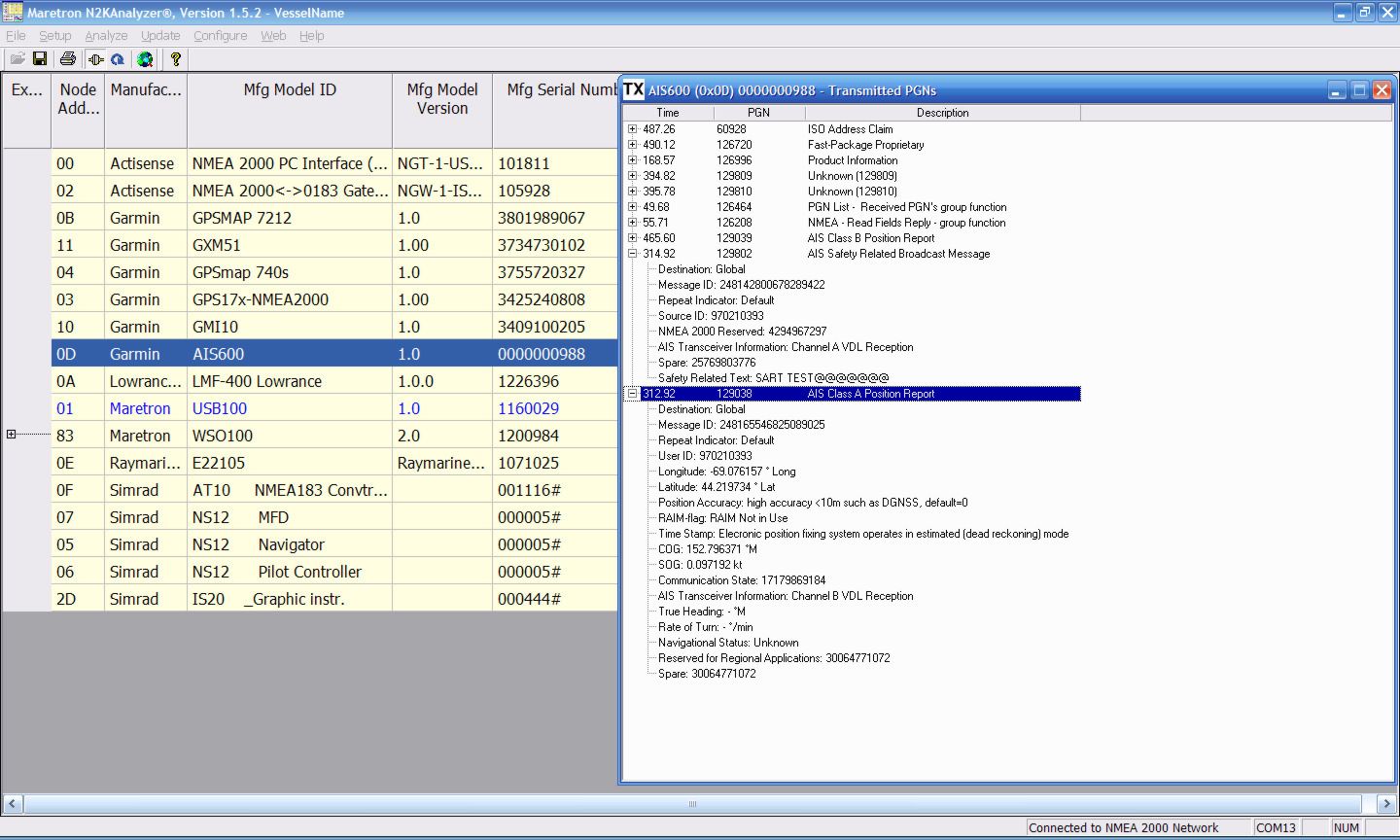Viewport: 1400px width, 840px height.
Task: Click the COG 152.796371 field line
Action: 708,549
